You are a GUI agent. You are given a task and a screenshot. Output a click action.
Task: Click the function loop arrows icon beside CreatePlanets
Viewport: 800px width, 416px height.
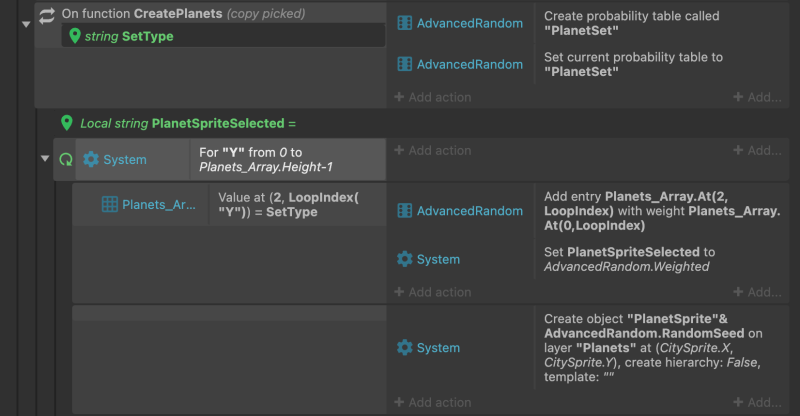coord(47,16)
